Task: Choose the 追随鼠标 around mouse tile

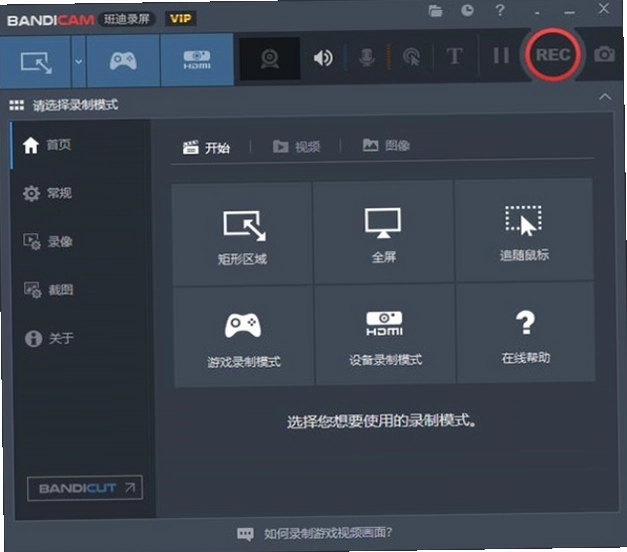Action: (x=524, y=230)
